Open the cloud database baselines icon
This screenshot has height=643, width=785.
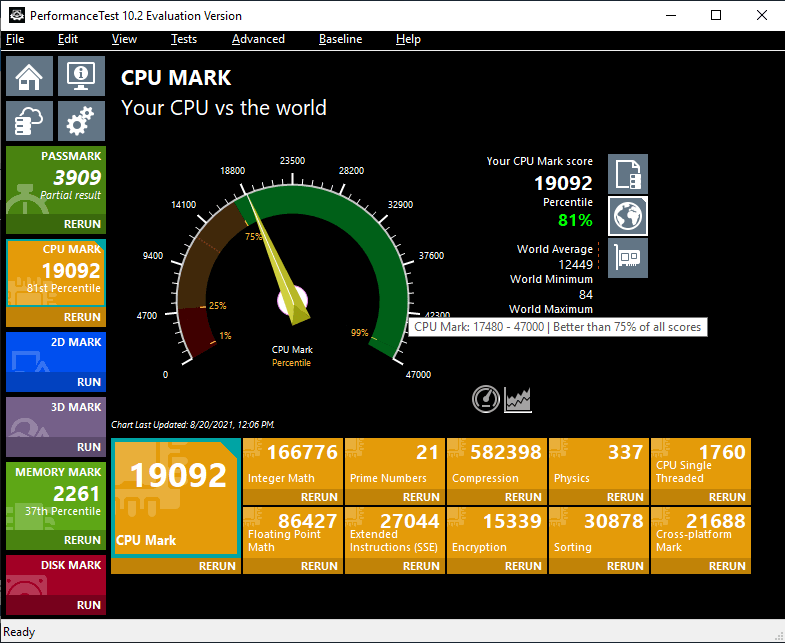30,121
